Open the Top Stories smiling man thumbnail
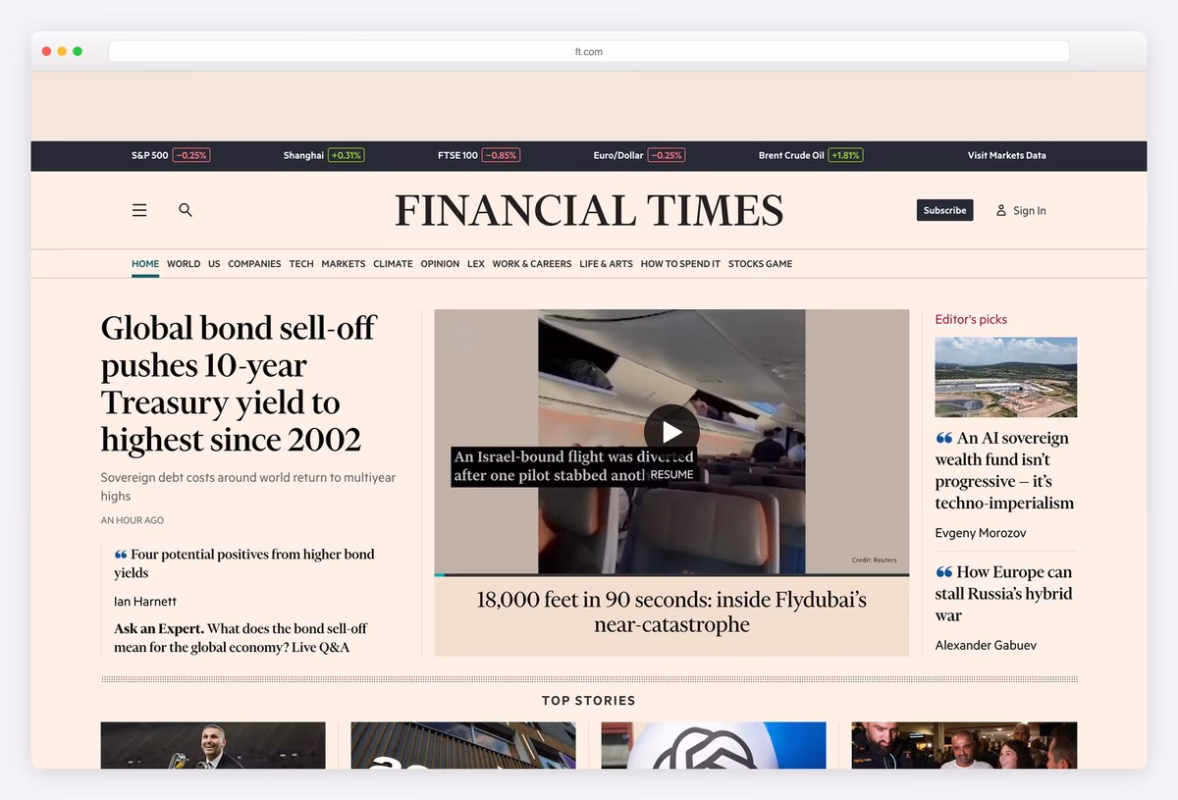This screenshot has width=1178, height=800. click(213, 745)
